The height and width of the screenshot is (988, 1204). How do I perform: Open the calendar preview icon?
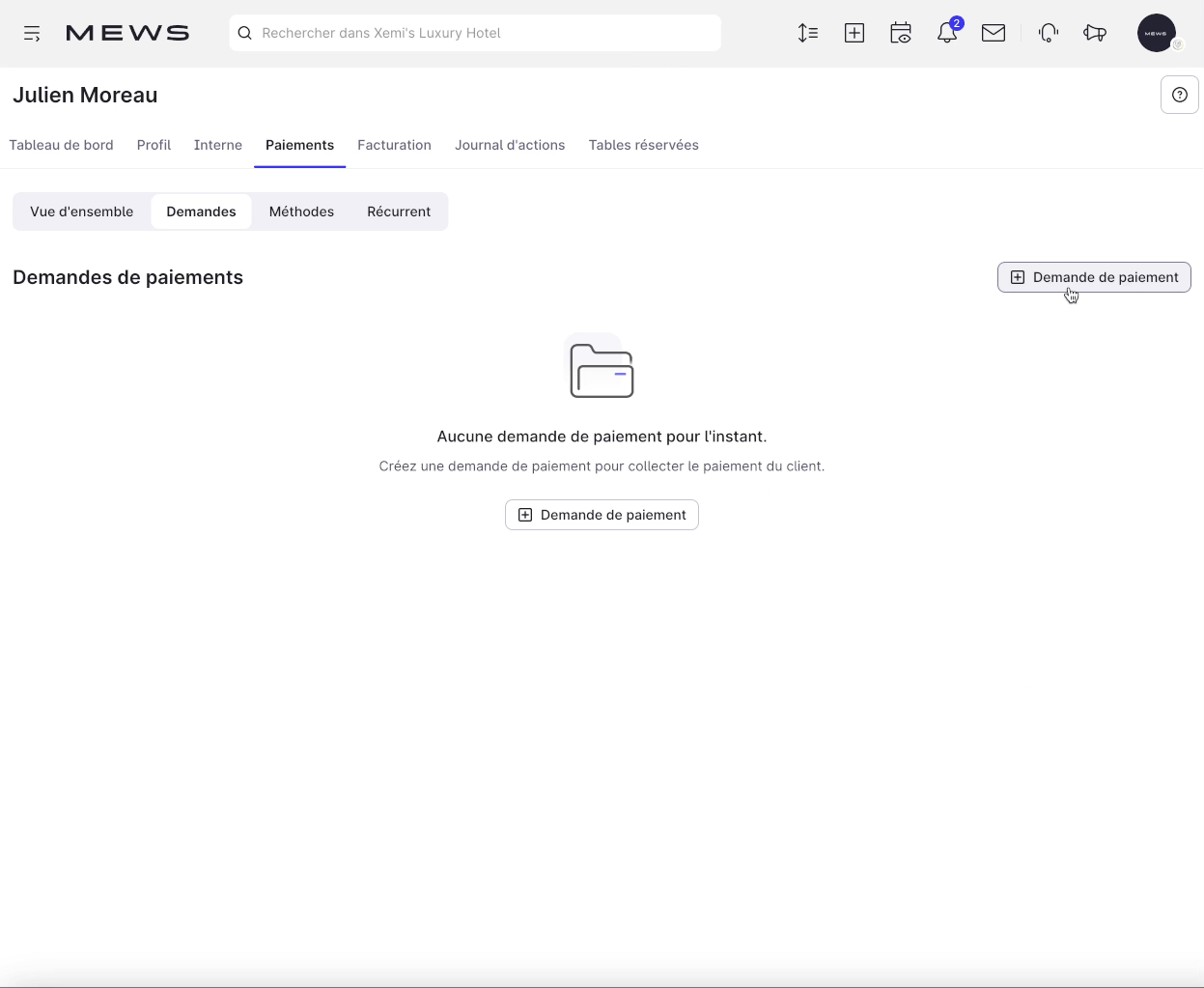901,34
